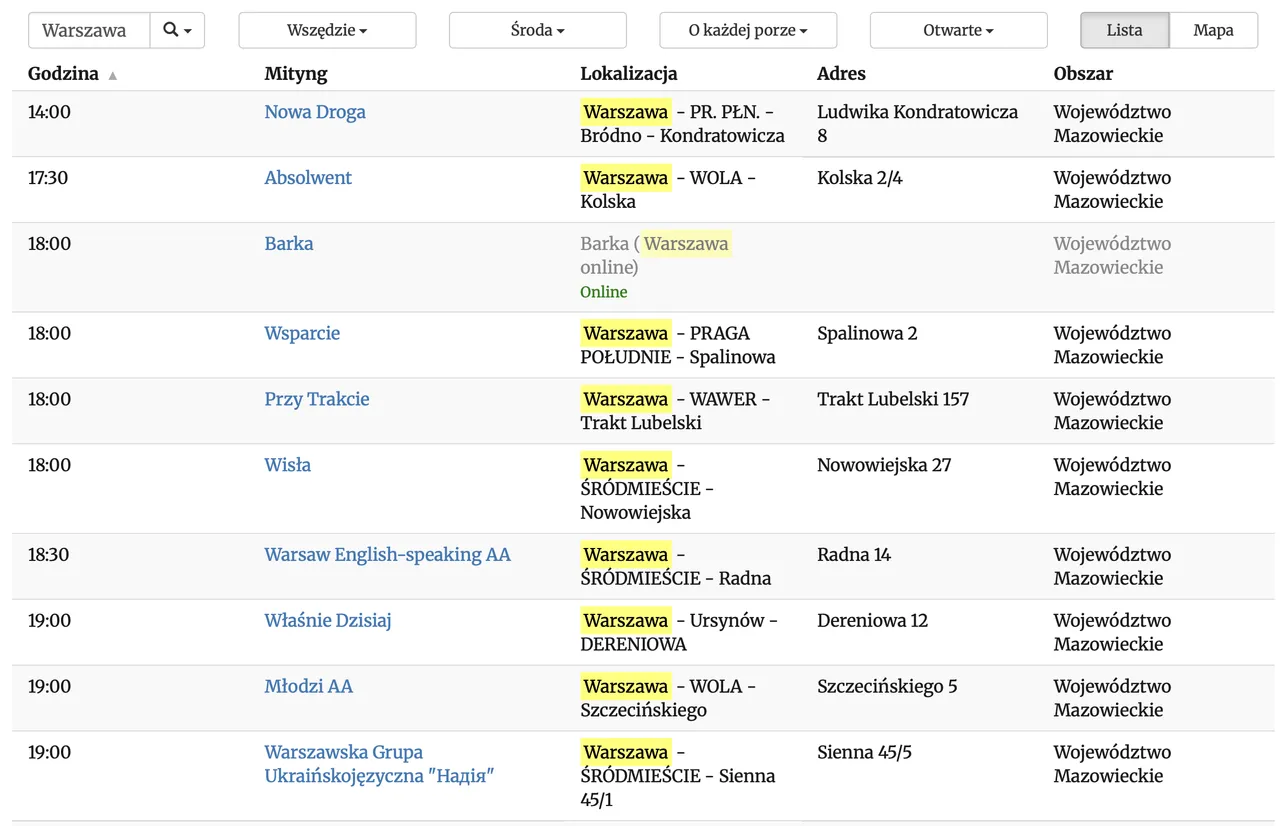Open Przy Trakcie meeting details
Screen dimensions: 1280x826
[x=316, y=400]
